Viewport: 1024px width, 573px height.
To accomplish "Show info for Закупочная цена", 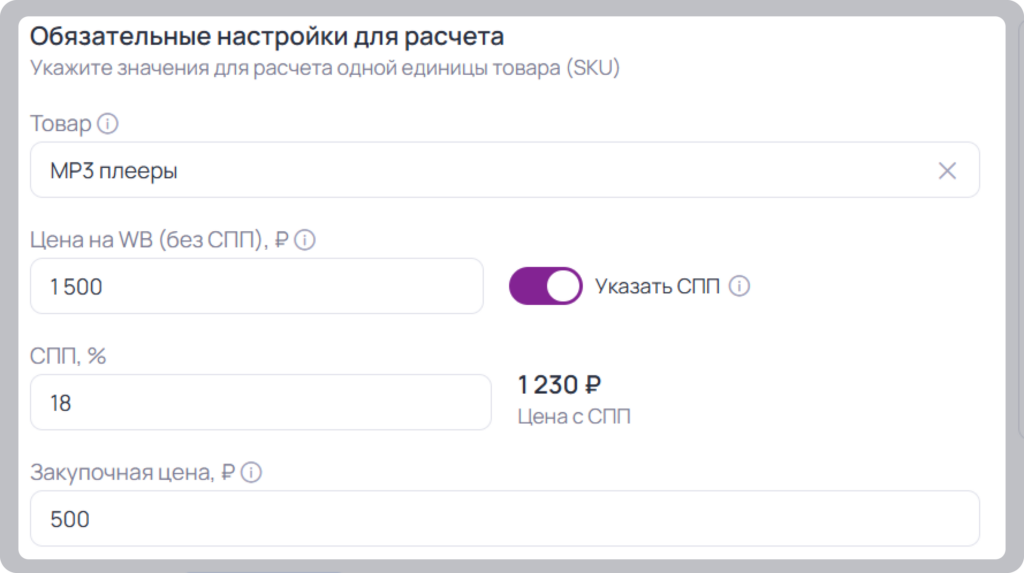I will coord(251,472).
